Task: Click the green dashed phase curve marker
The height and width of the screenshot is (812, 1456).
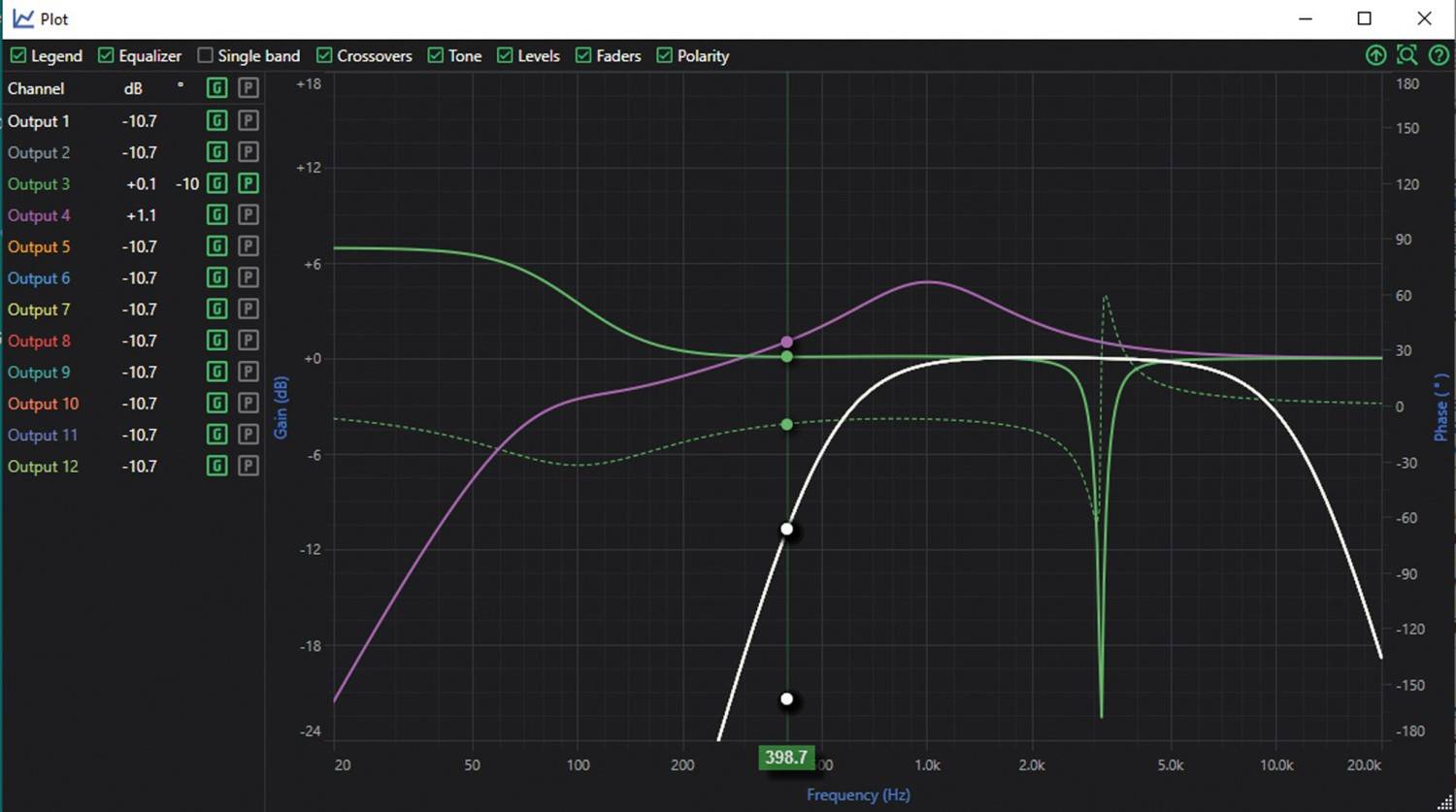Action: coord(787,424)
